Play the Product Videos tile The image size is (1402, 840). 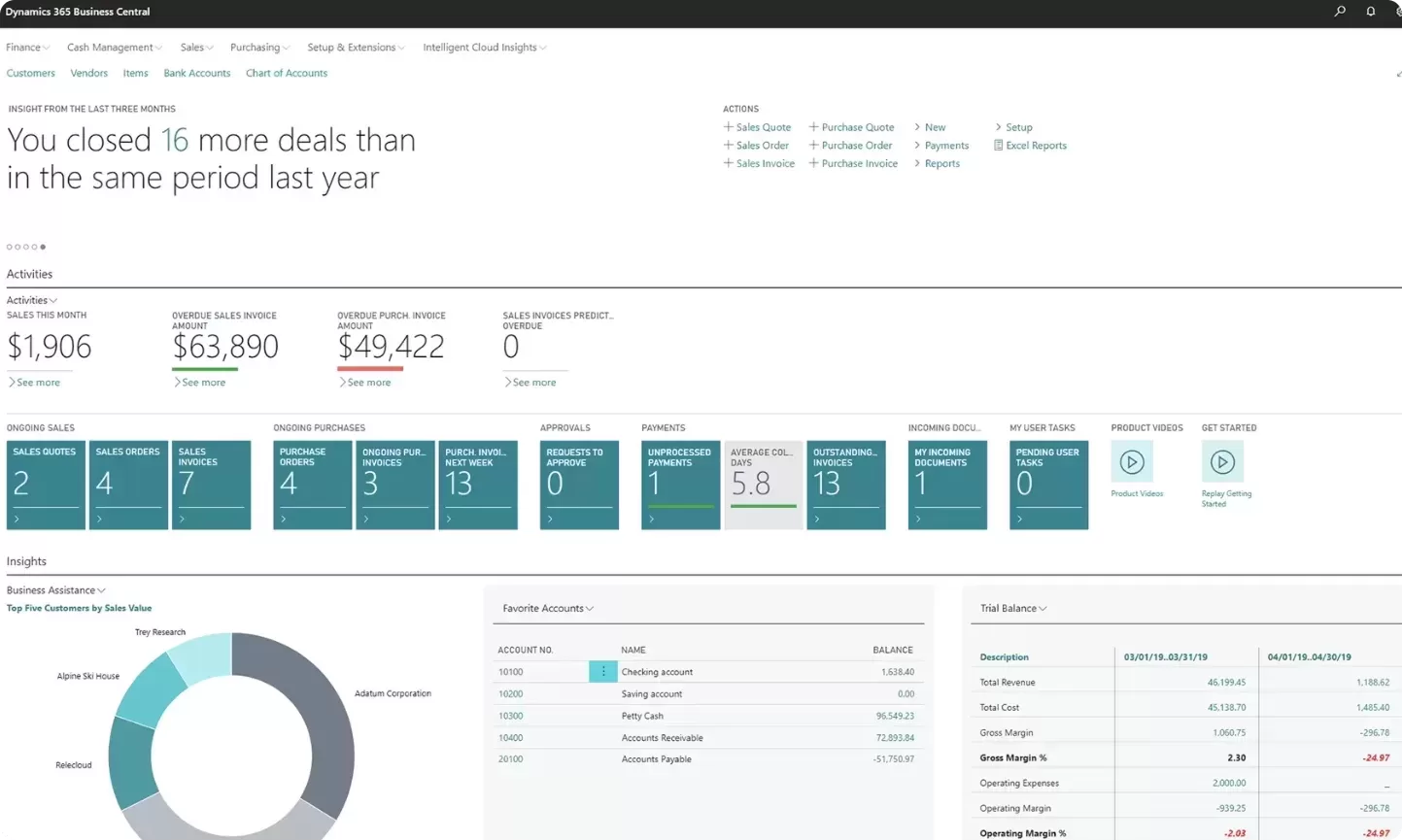(x=1131, y=462)
